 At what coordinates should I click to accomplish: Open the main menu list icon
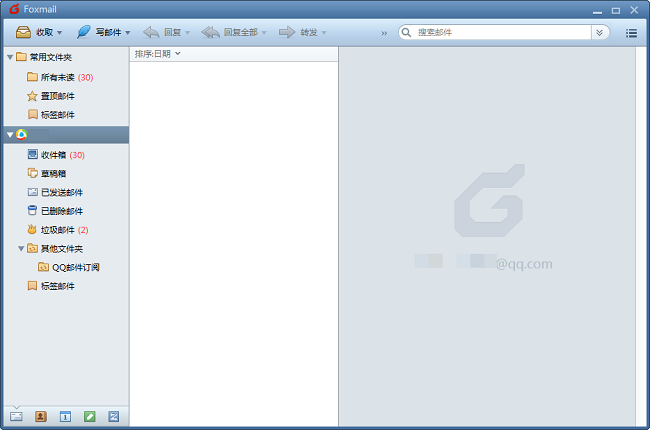click(x=631, y=33)
